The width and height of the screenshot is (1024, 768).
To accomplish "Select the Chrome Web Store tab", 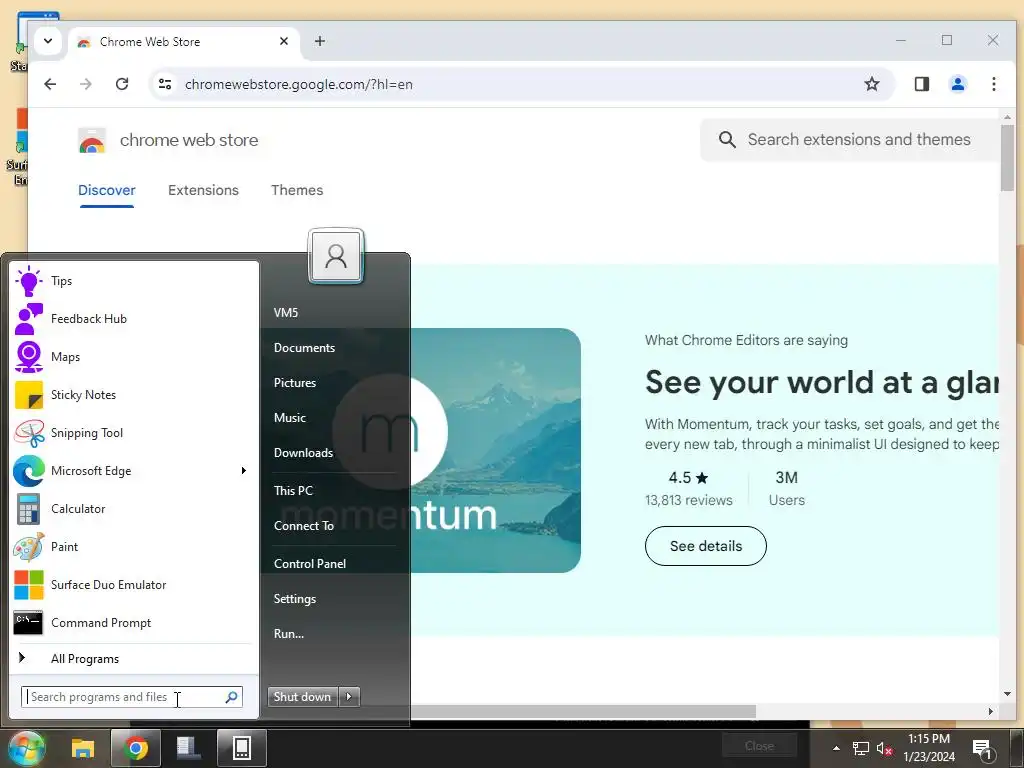I will coord(184,42).
